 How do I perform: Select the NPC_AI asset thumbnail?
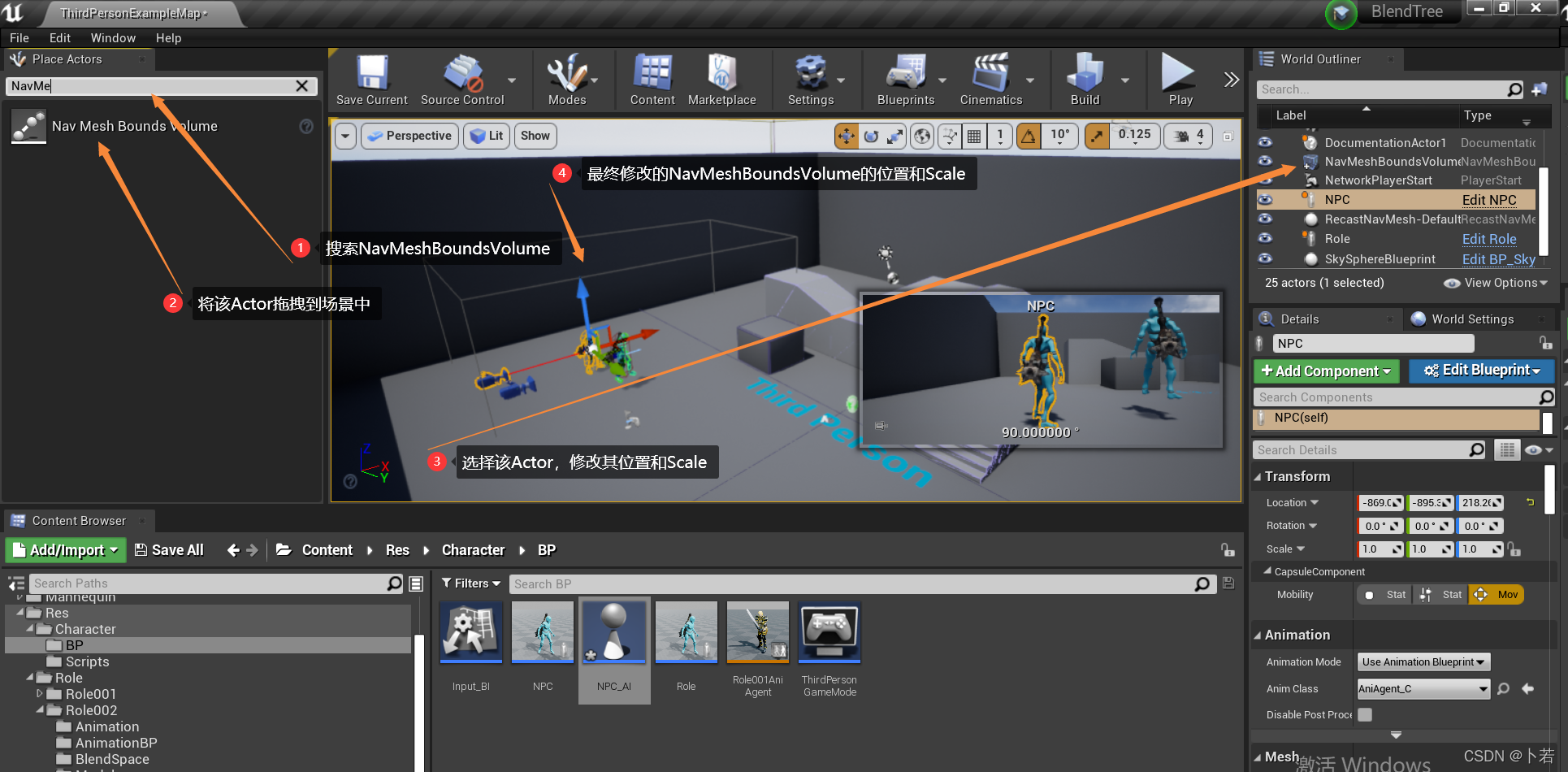pyautogui.click(x=614, y=632)
